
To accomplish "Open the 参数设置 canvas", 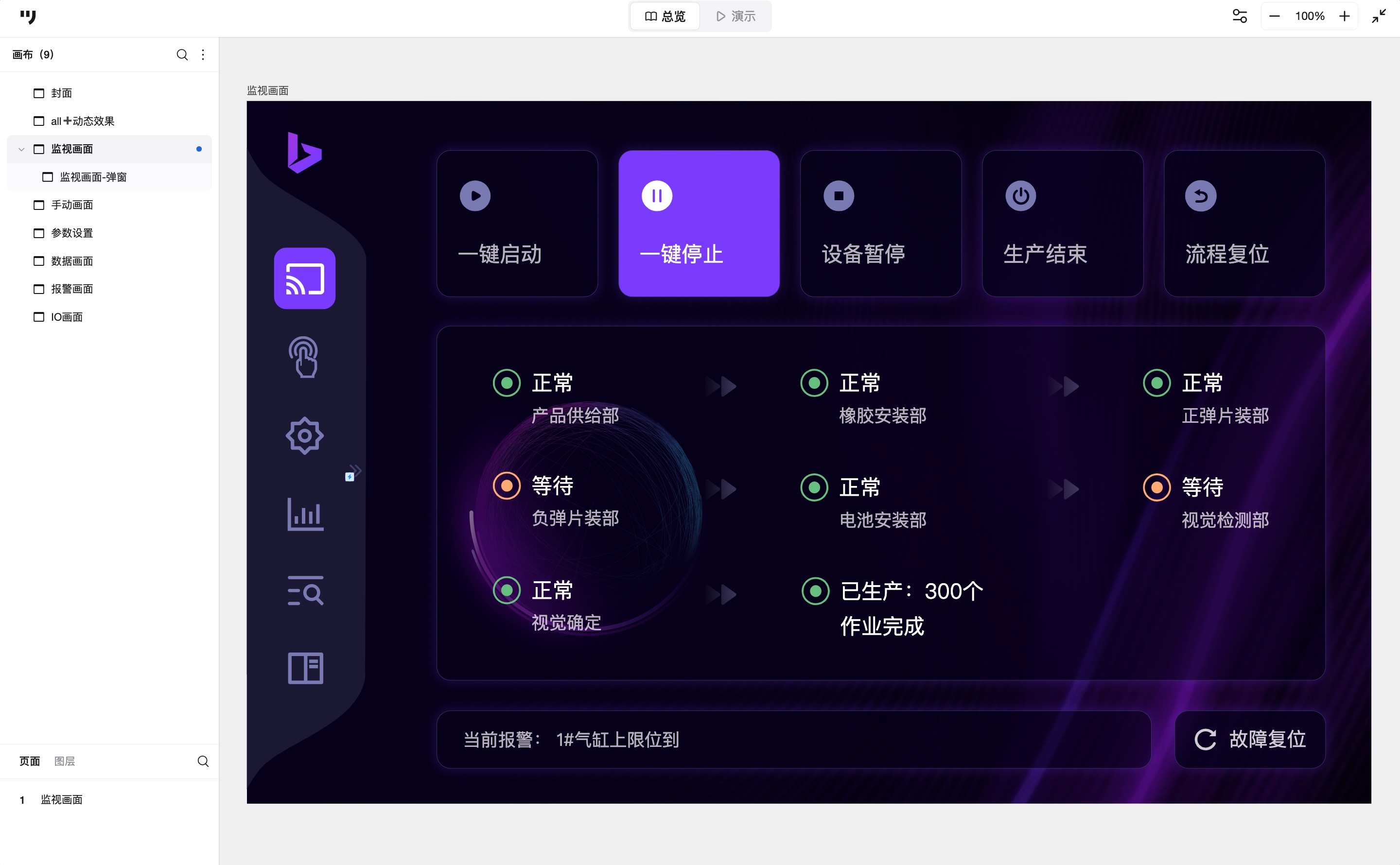I will pyautogui.click(x=109, y=233).
